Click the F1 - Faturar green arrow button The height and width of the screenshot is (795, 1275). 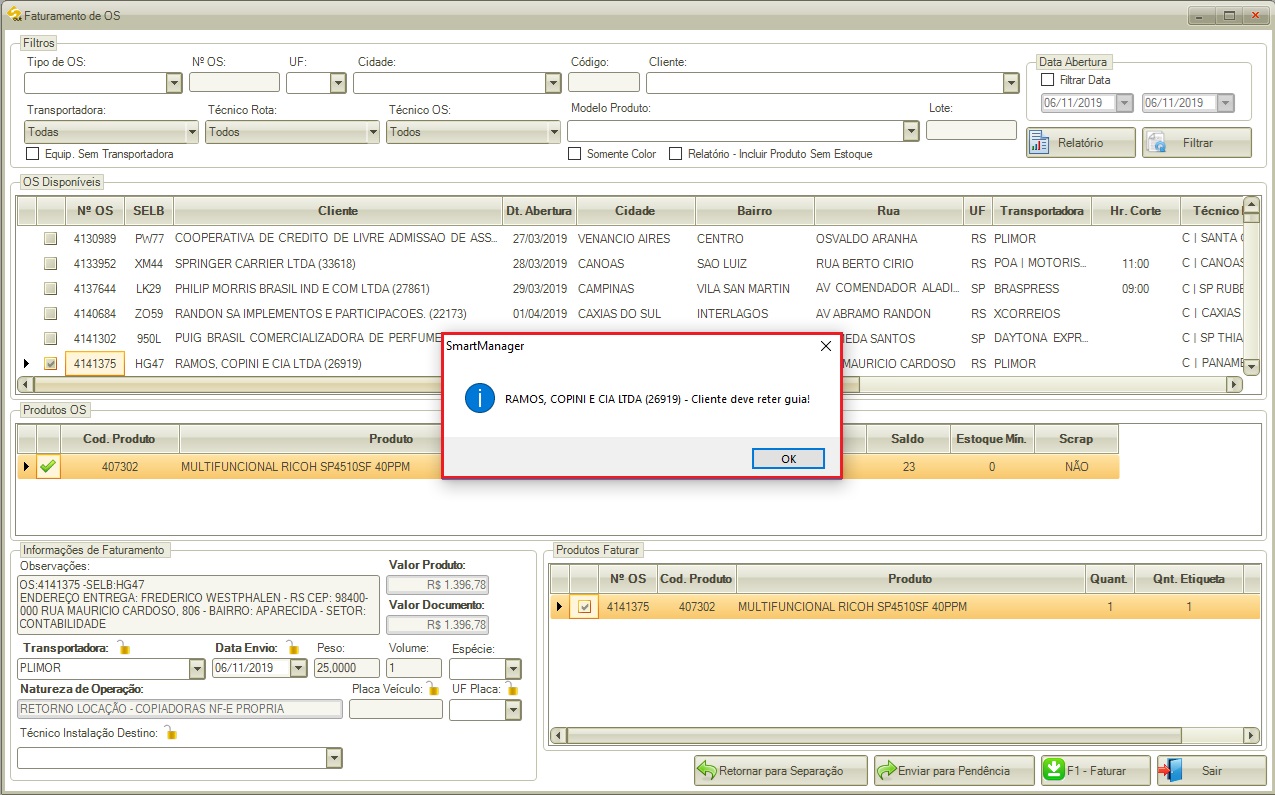1096,771
